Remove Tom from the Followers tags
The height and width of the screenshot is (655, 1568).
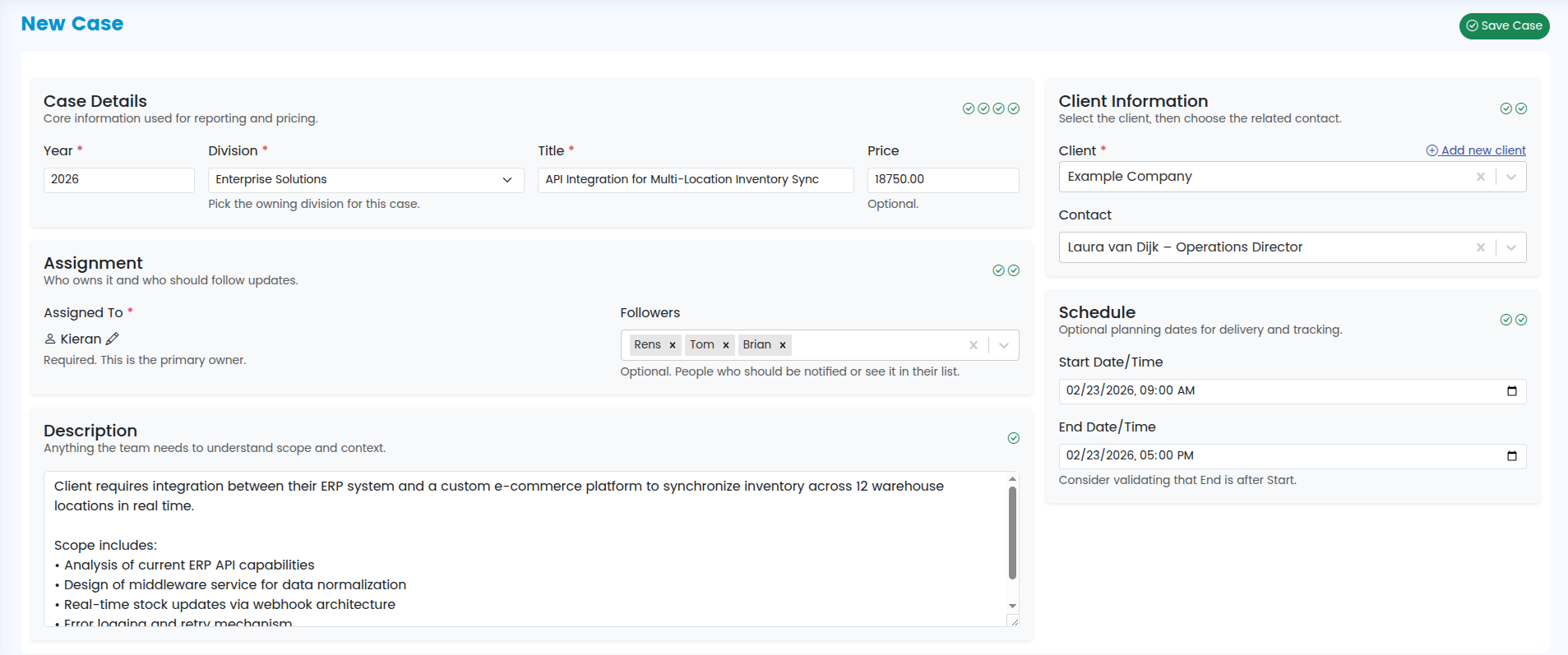tap(725, 345)
